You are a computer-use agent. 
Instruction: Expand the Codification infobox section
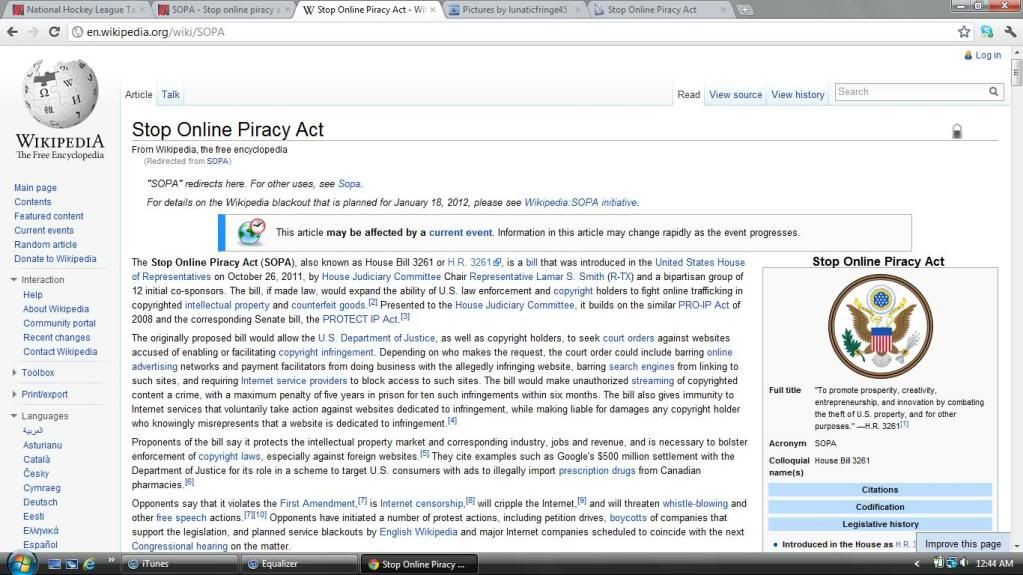point(879,506)
